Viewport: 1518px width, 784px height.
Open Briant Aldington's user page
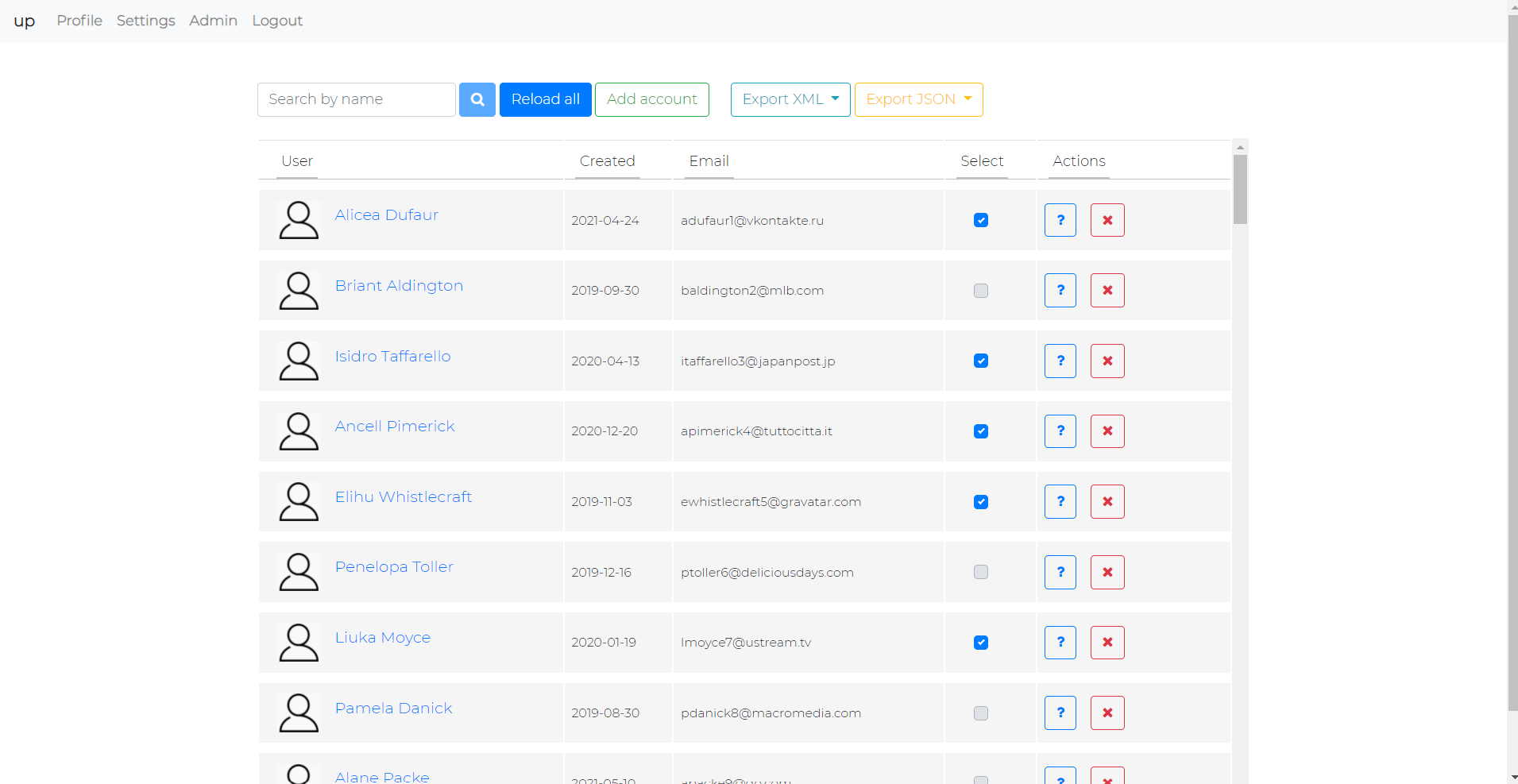point(399,286)
